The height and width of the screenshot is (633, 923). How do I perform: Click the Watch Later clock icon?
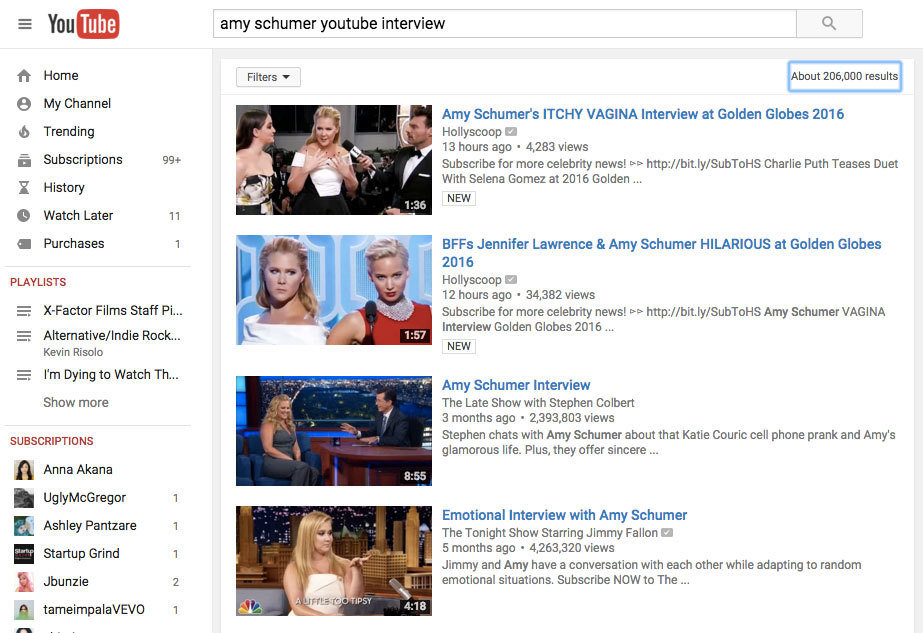(x=24, y=216)
